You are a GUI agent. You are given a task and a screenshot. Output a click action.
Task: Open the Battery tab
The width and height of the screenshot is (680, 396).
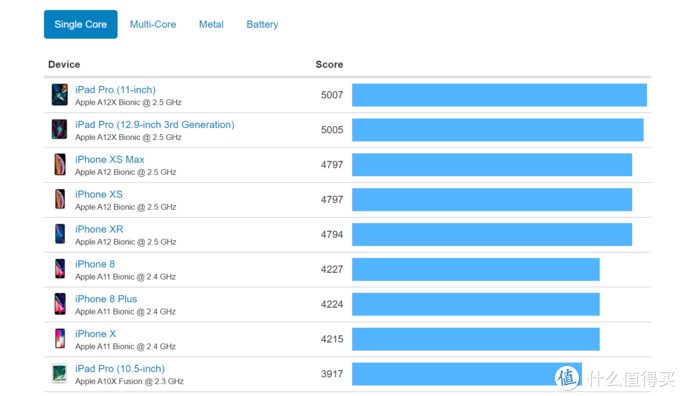coord(262,25)
